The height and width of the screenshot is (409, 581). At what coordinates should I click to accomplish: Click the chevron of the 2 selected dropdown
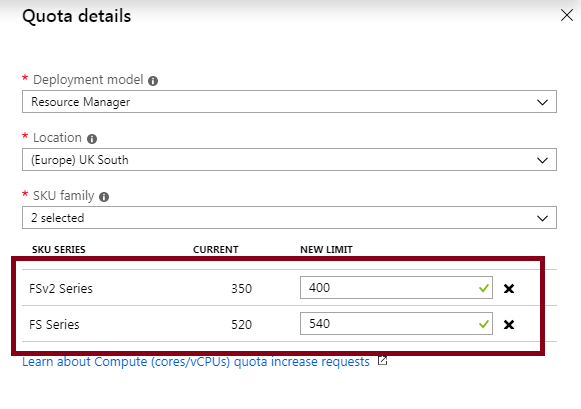(542, 218)
